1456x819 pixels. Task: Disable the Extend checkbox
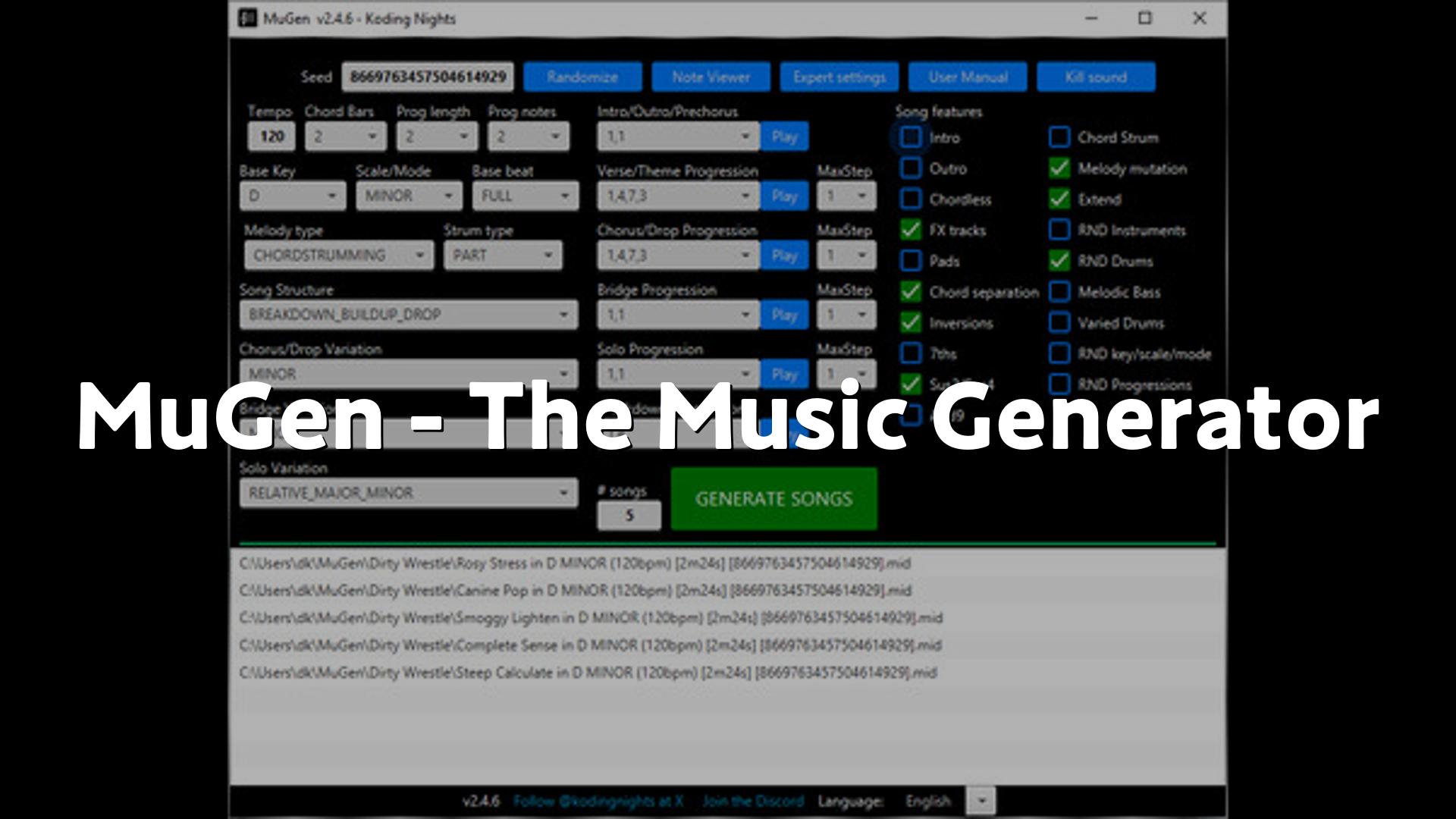(1059, 199)
